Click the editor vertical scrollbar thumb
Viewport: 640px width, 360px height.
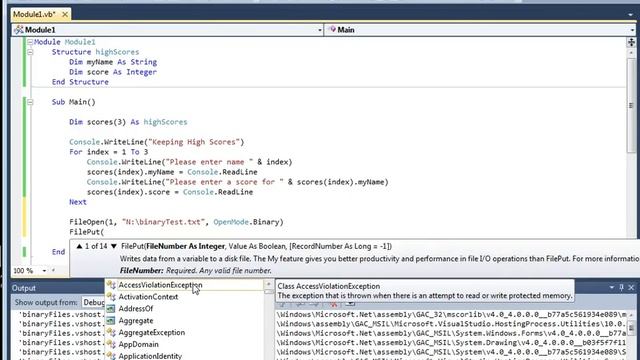coord(631,106)
